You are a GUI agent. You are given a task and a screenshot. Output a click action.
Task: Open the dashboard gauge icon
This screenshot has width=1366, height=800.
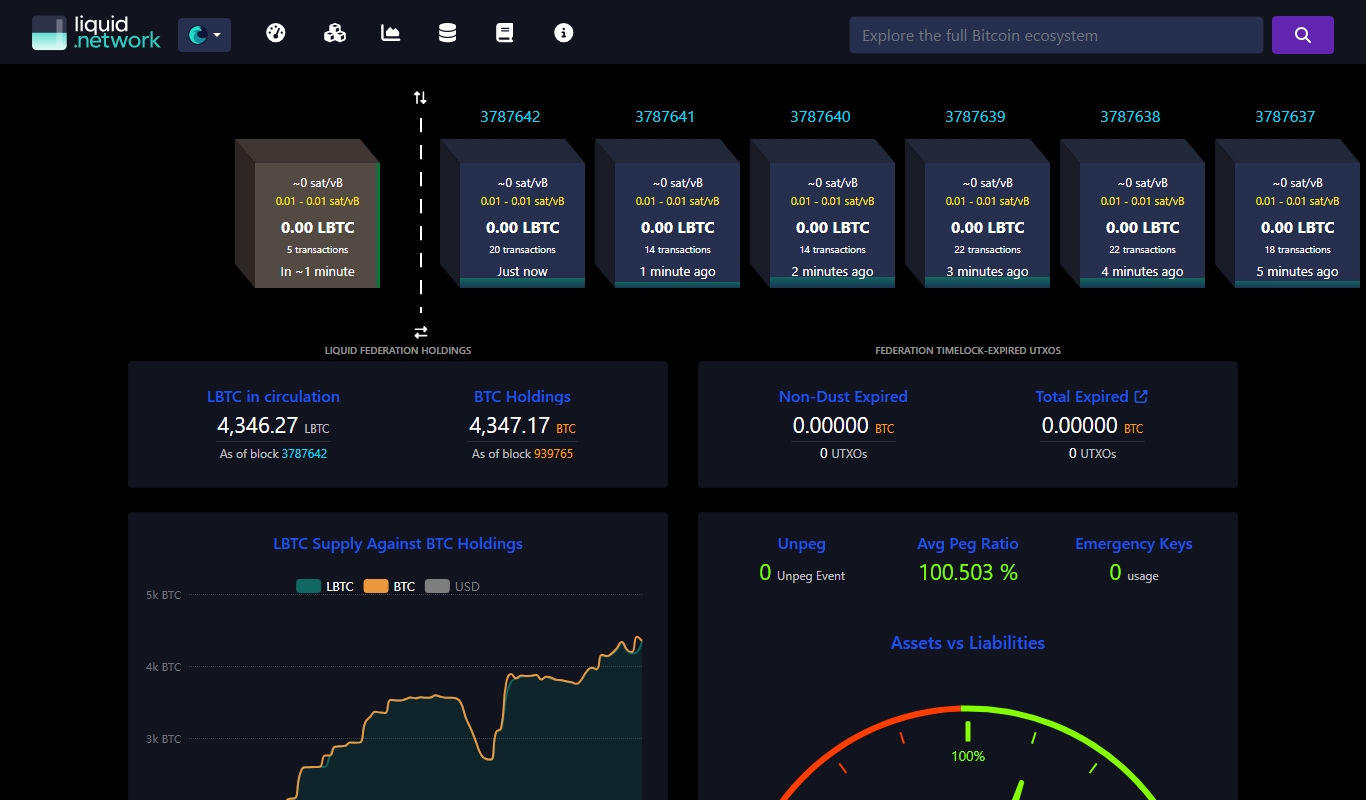coord(276,33)
